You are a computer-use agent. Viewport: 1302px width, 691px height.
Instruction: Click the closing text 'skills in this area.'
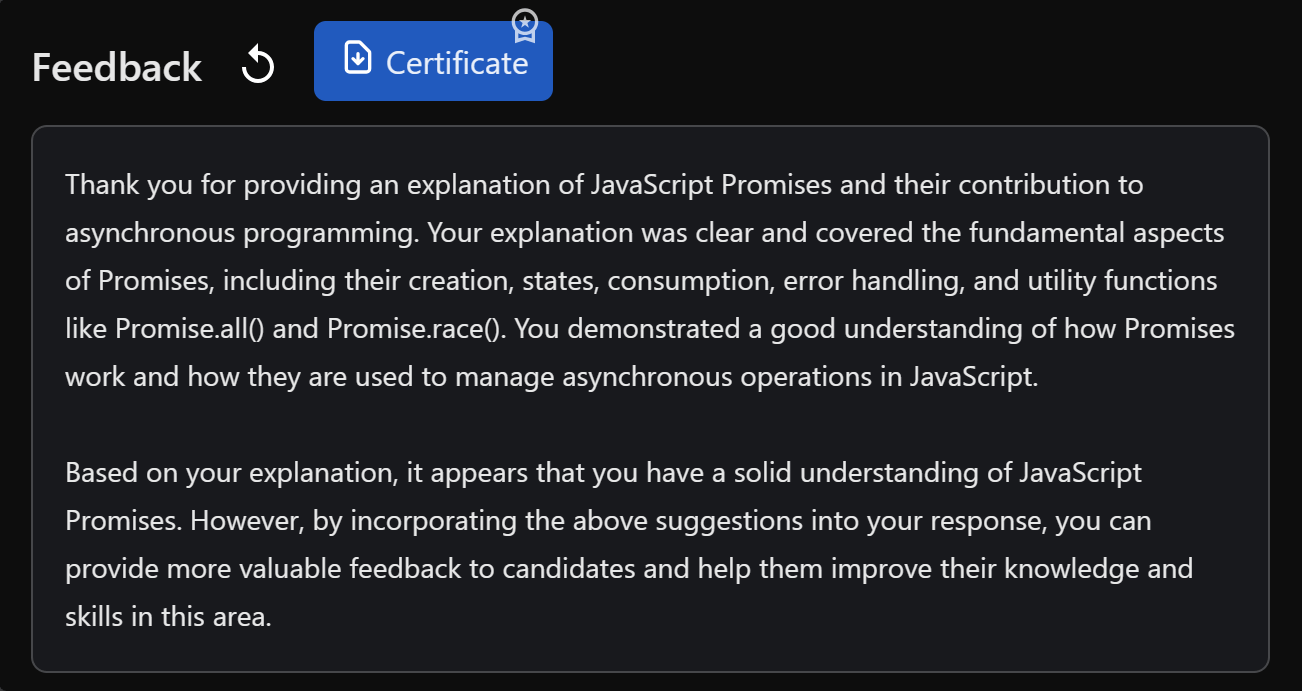pos(168,617)
